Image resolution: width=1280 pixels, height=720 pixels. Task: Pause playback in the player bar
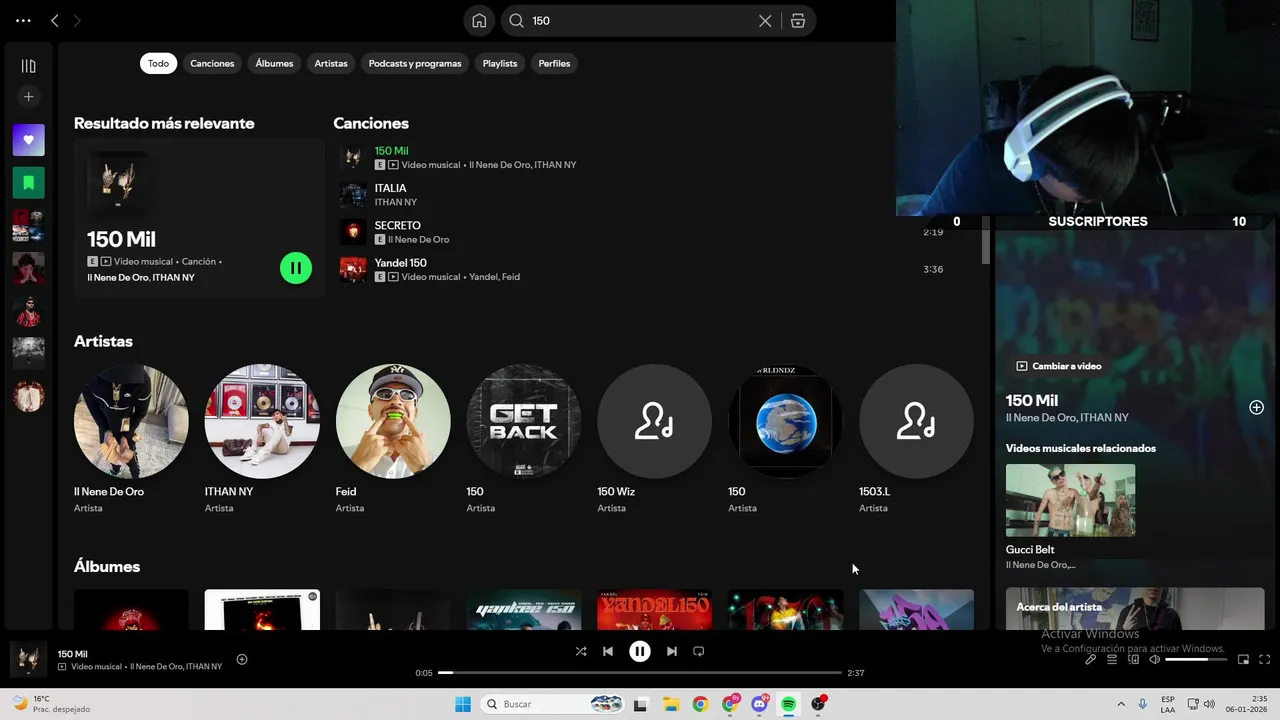tap(640, 651)
